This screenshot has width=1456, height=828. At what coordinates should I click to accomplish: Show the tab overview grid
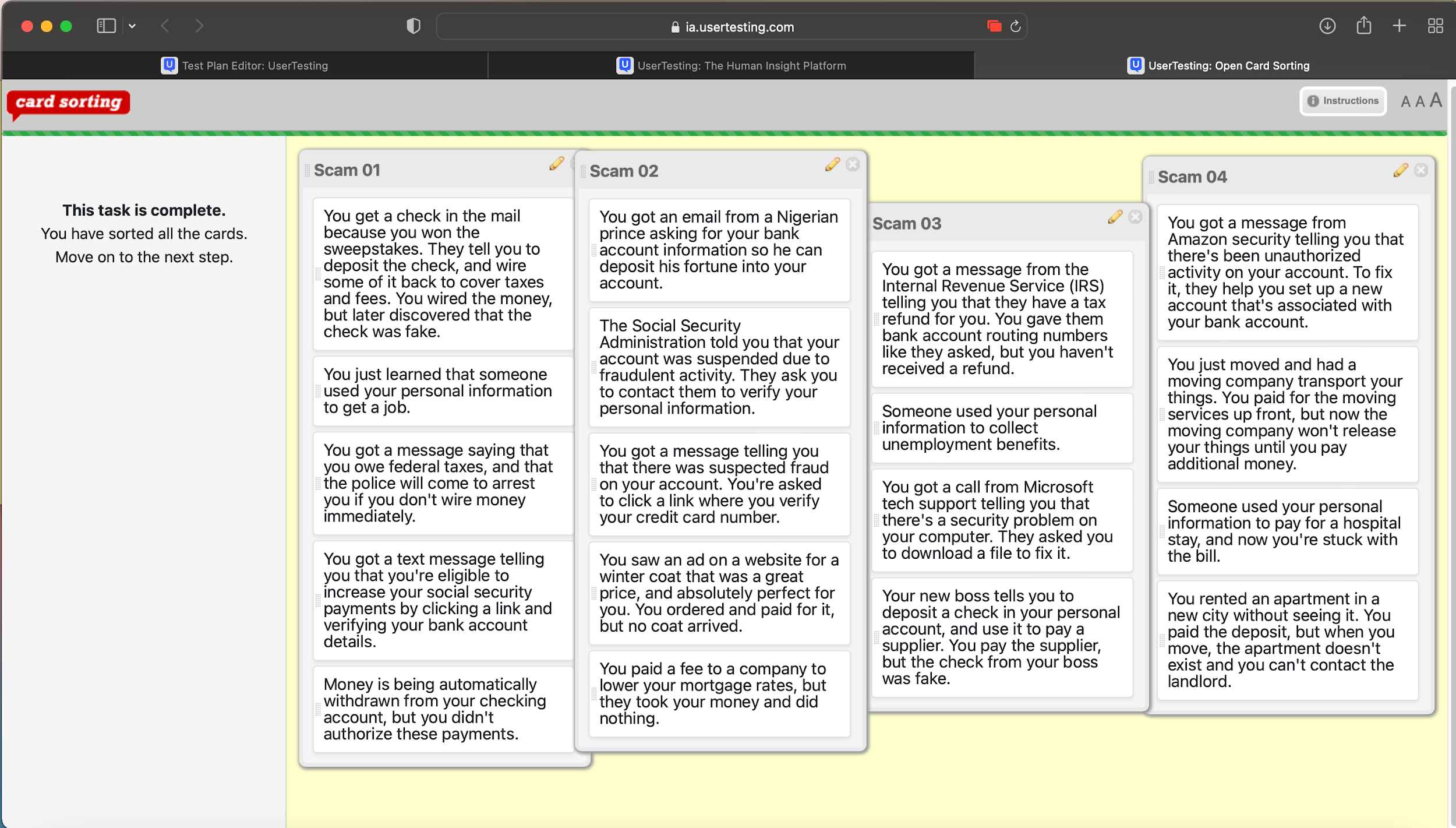pos(1435,26)
